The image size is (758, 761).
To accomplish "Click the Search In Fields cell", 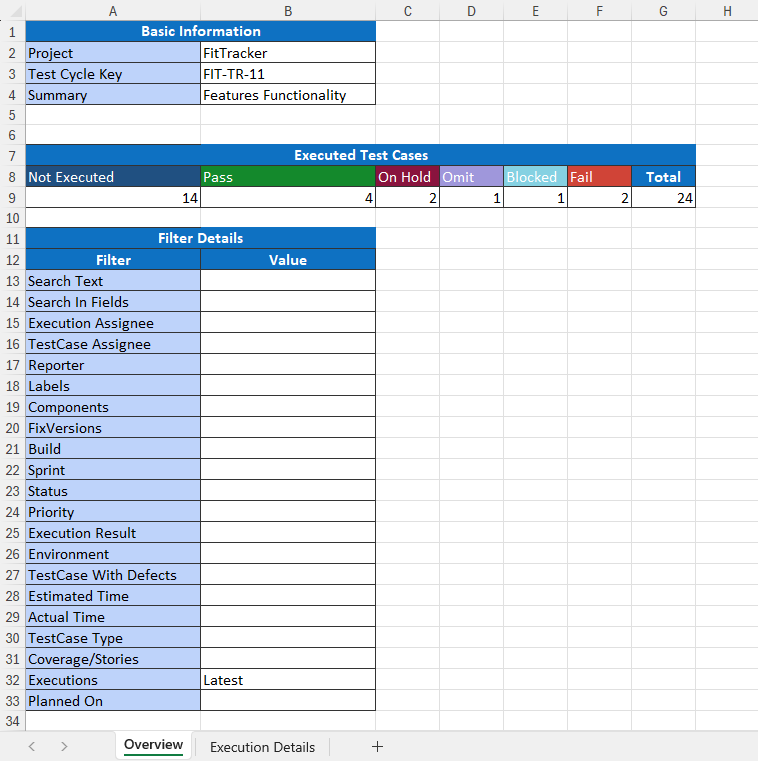I will coord(113,302).
